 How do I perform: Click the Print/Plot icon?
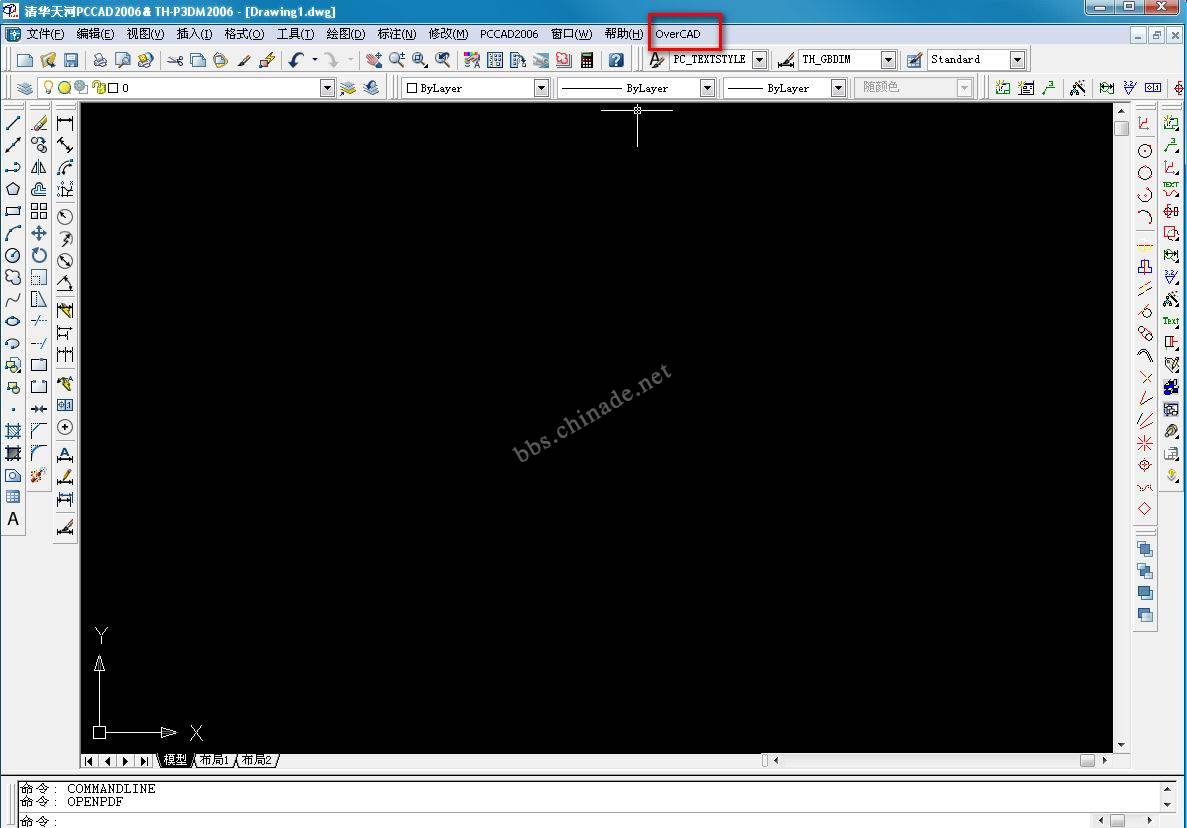pos(100,60)
